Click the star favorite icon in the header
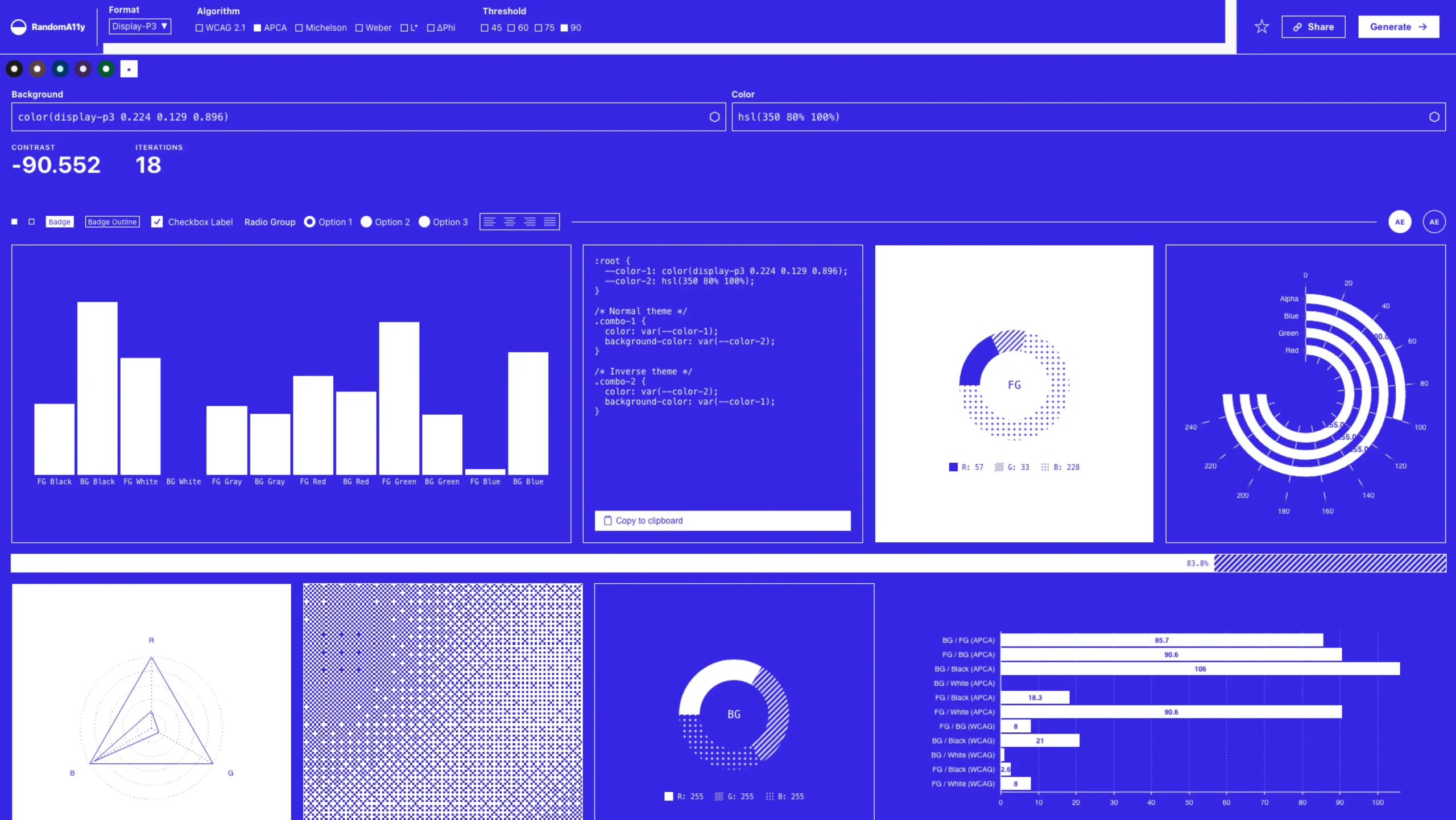Image resolution: width=1456 pixels, height=820 pixels. click(x=1261, y=26)
